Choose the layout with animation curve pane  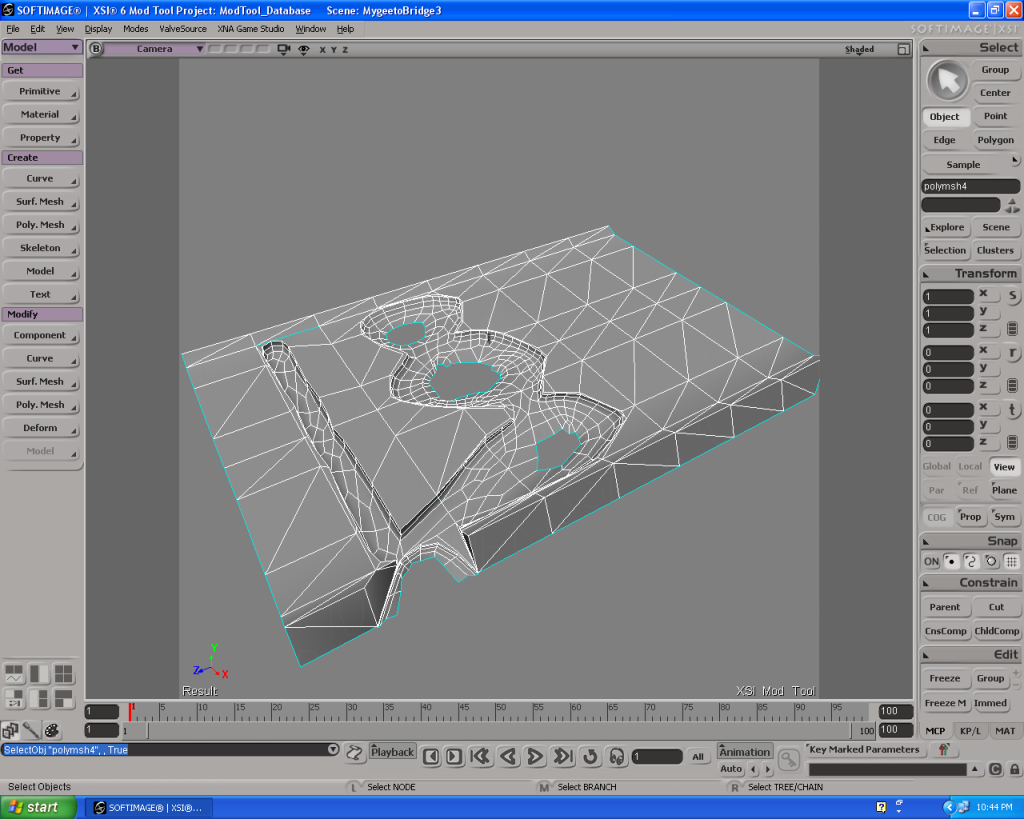14,673
